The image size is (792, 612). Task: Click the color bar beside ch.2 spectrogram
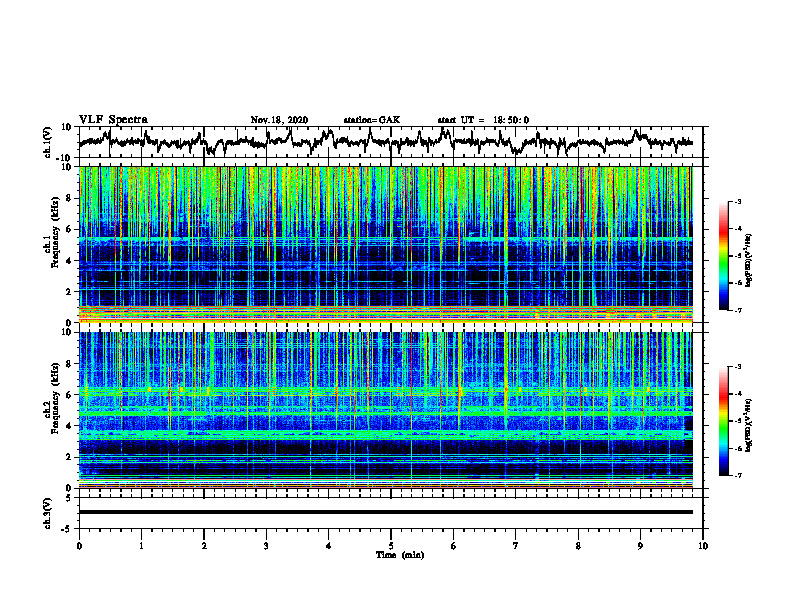723,421
